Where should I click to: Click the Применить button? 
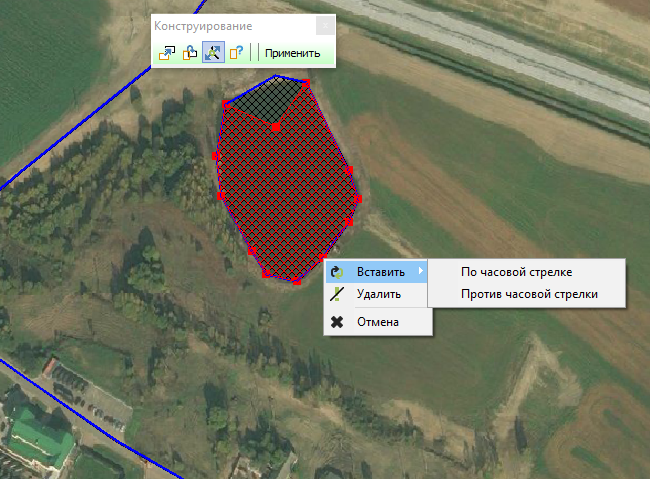pyautogui.click(x=293, y=53)
